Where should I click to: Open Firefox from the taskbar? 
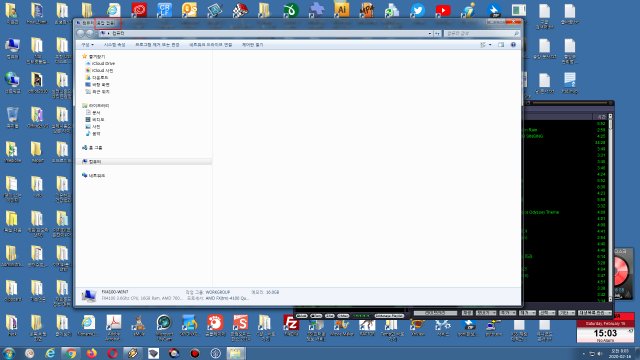(91, 353)
